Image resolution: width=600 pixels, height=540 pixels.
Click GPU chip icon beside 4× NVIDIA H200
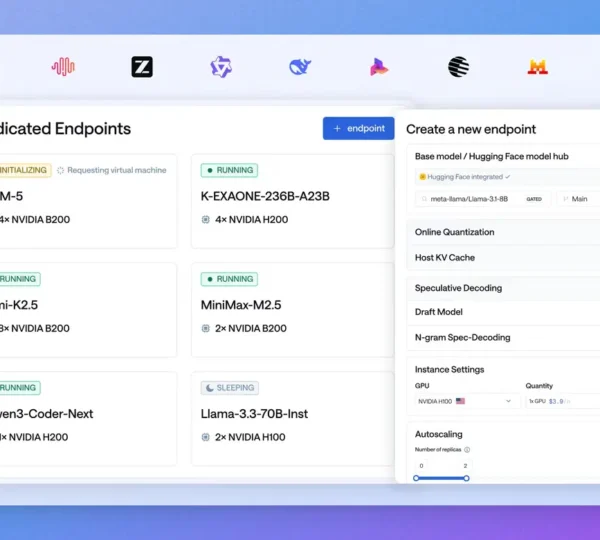[205, 219]
